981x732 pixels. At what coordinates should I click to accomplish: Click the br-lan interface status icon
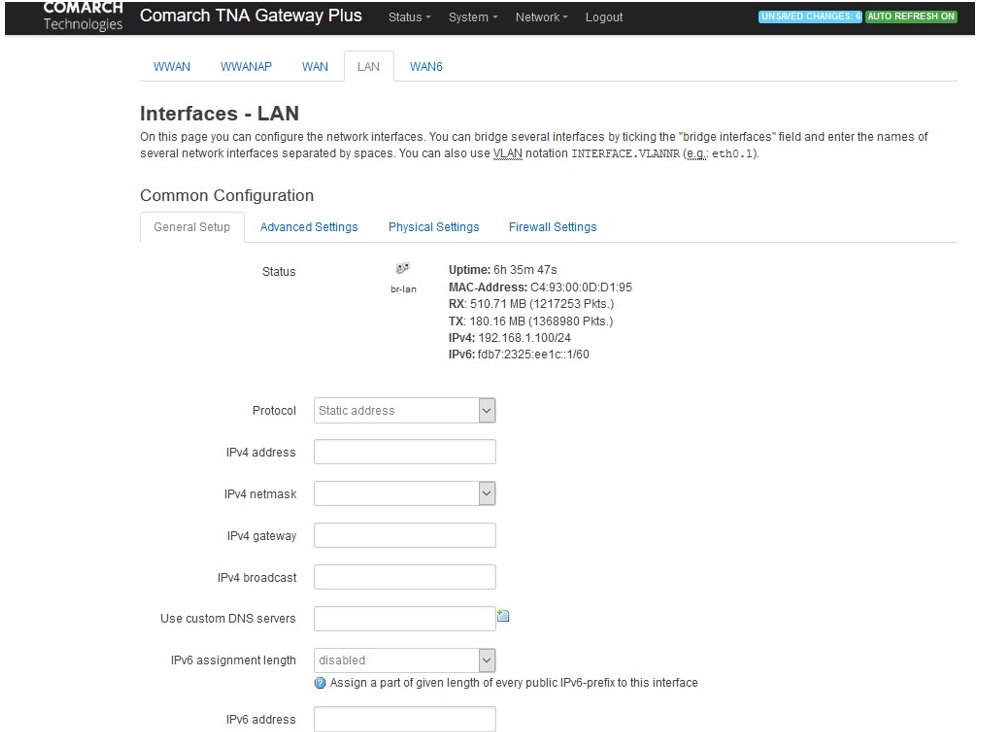point(402,268)
